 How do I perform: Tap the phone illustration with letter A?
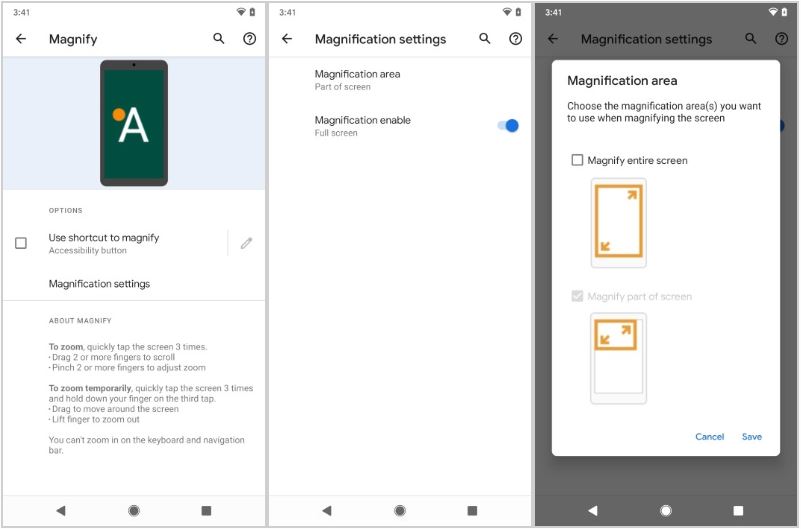click(x=134, y=123)
